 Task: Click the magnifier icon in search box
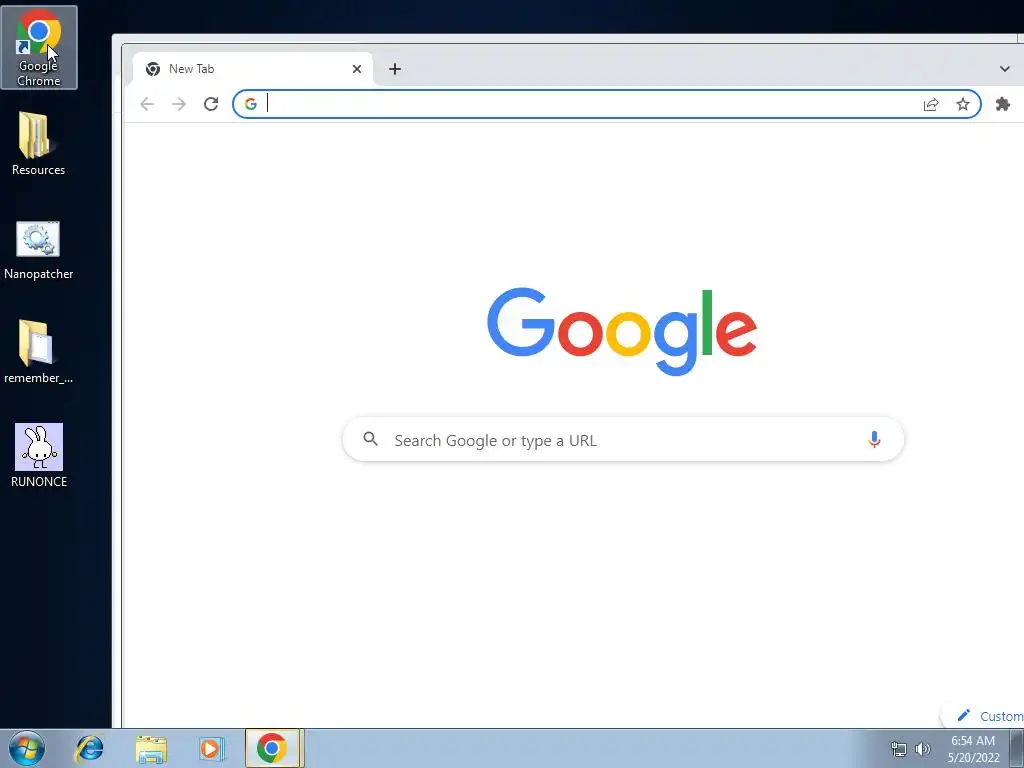tap(370, 440)
